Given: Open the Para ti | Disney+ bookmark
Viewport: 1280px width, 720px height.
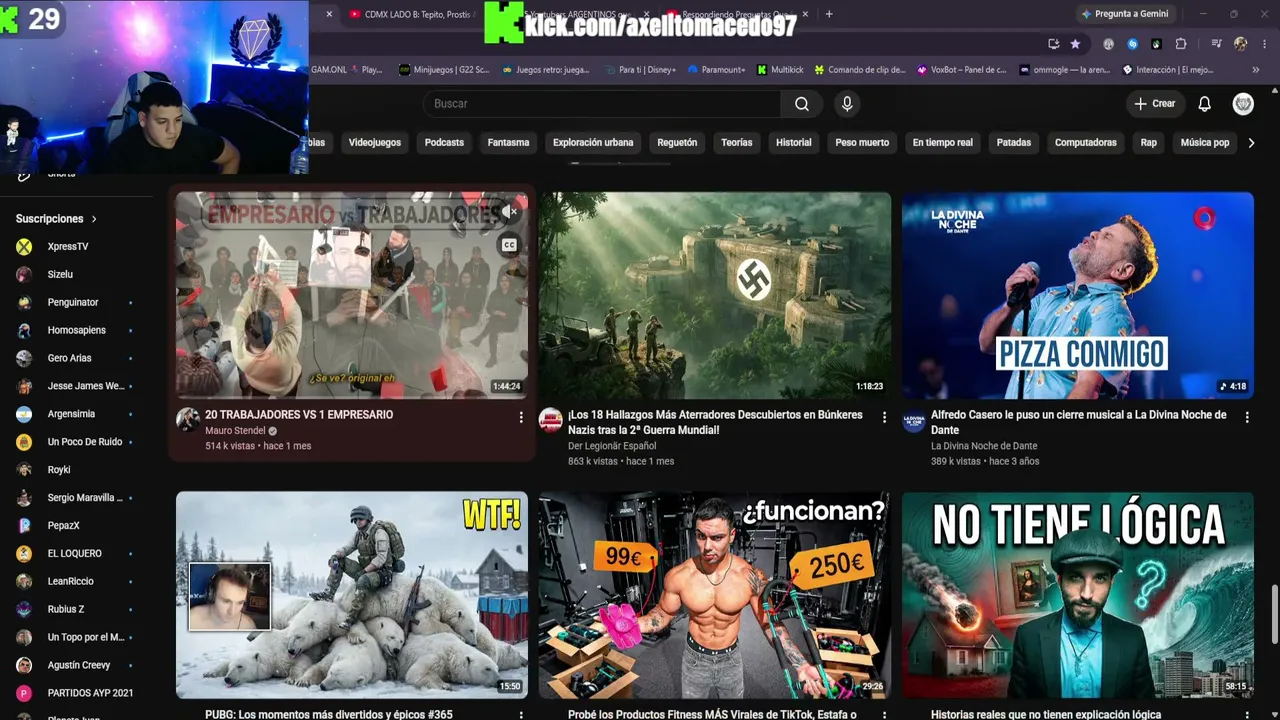Looking at the screenshot, I should coord(639,70).
